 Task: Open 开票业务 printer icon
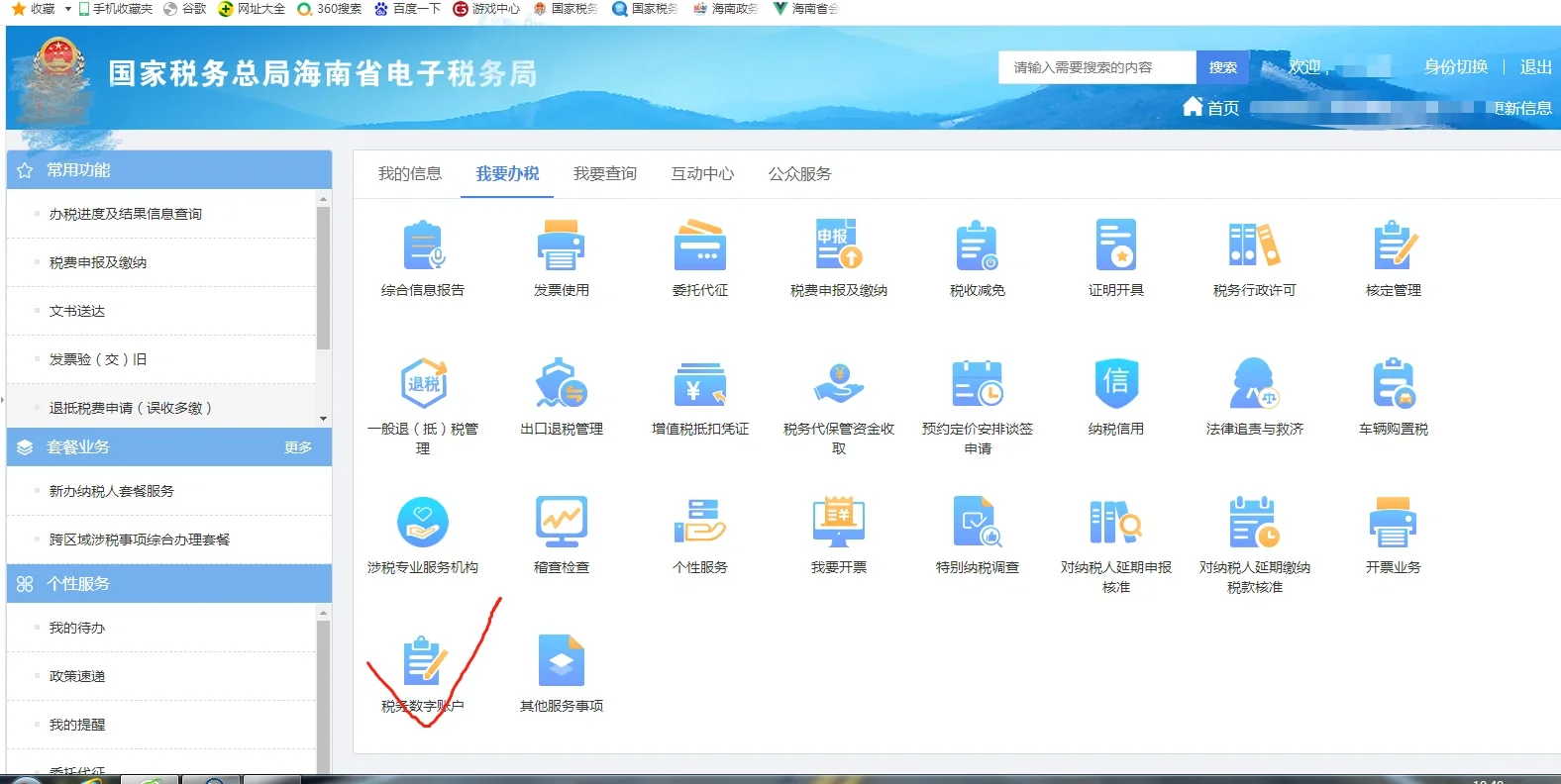pyautogui.click(x=1393, y=522)
